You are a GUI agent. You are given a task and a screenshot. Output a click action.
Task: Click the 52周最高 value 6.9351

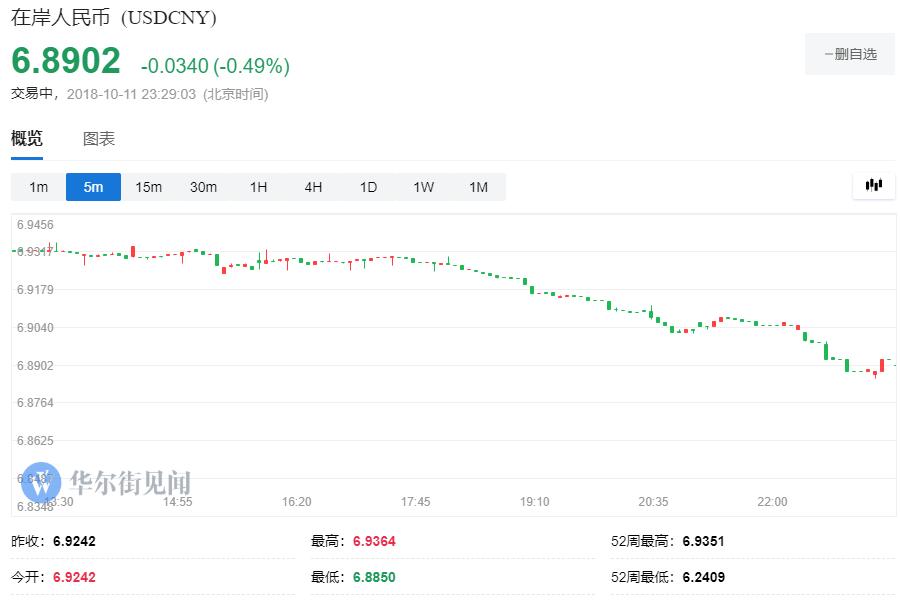coord(703,541)
